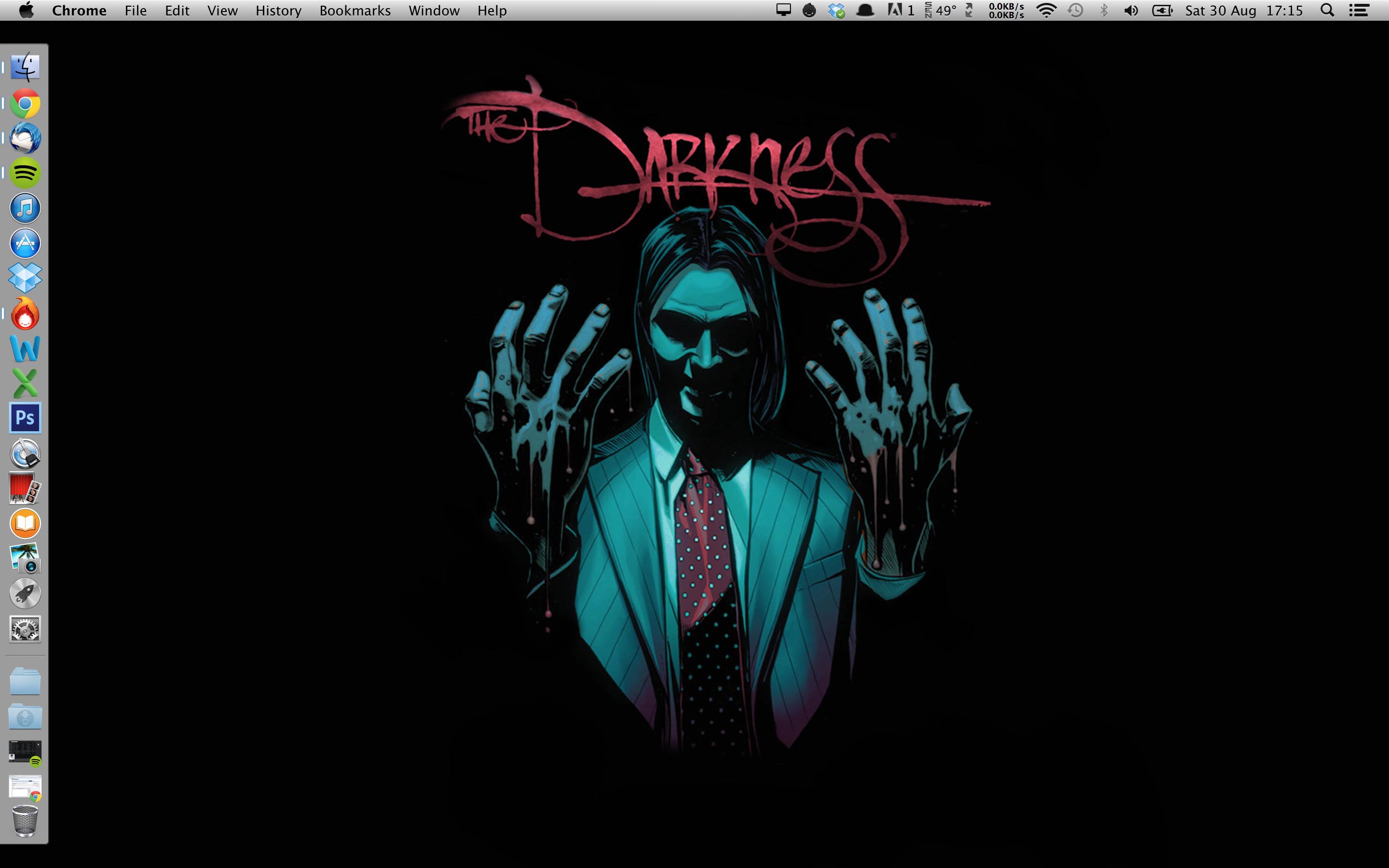The height and width of the screenshot is (868, 1389).
Task: Click the smiling face menu bar icon
Action: tap(809, 10)
